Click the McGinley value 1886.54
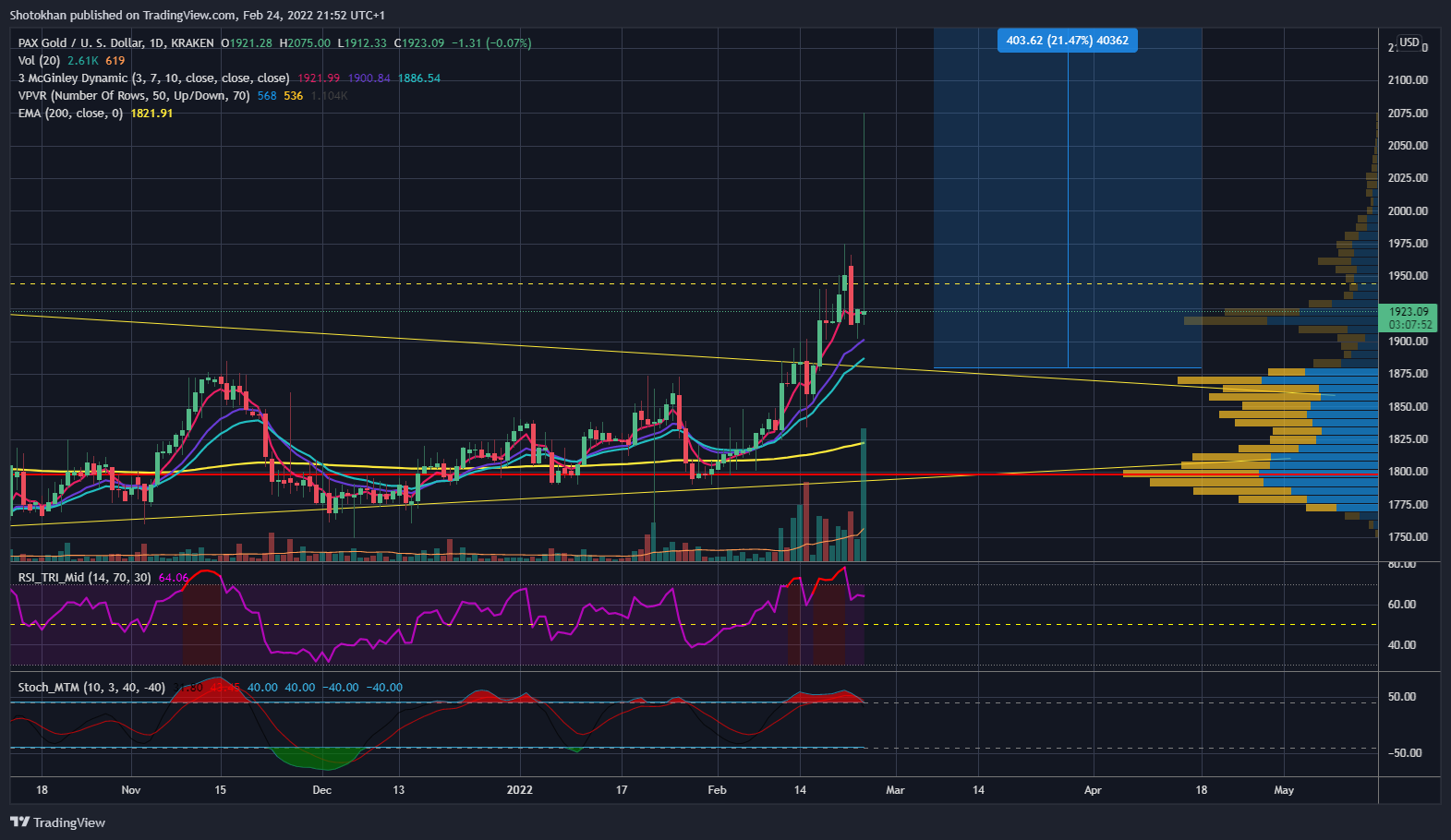1451x840 pixels. pos(419,78)
